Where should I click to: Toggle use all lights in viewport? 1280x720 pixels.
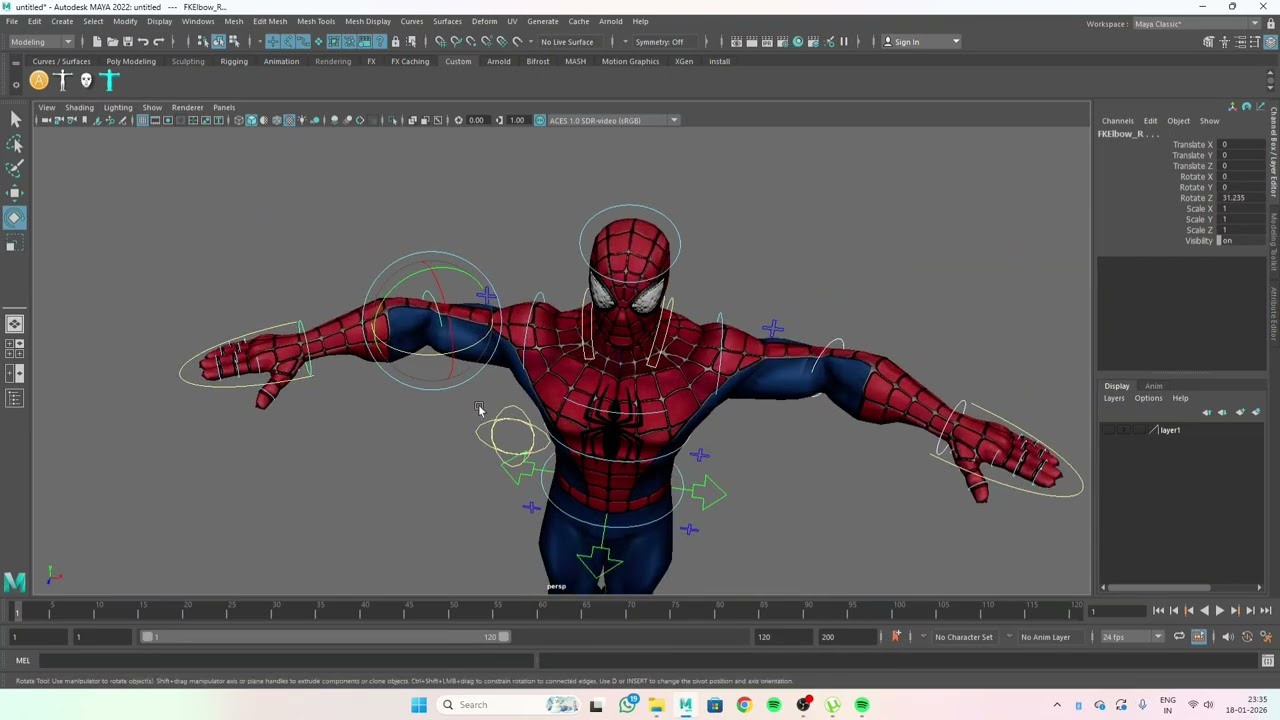click(302, 120)
